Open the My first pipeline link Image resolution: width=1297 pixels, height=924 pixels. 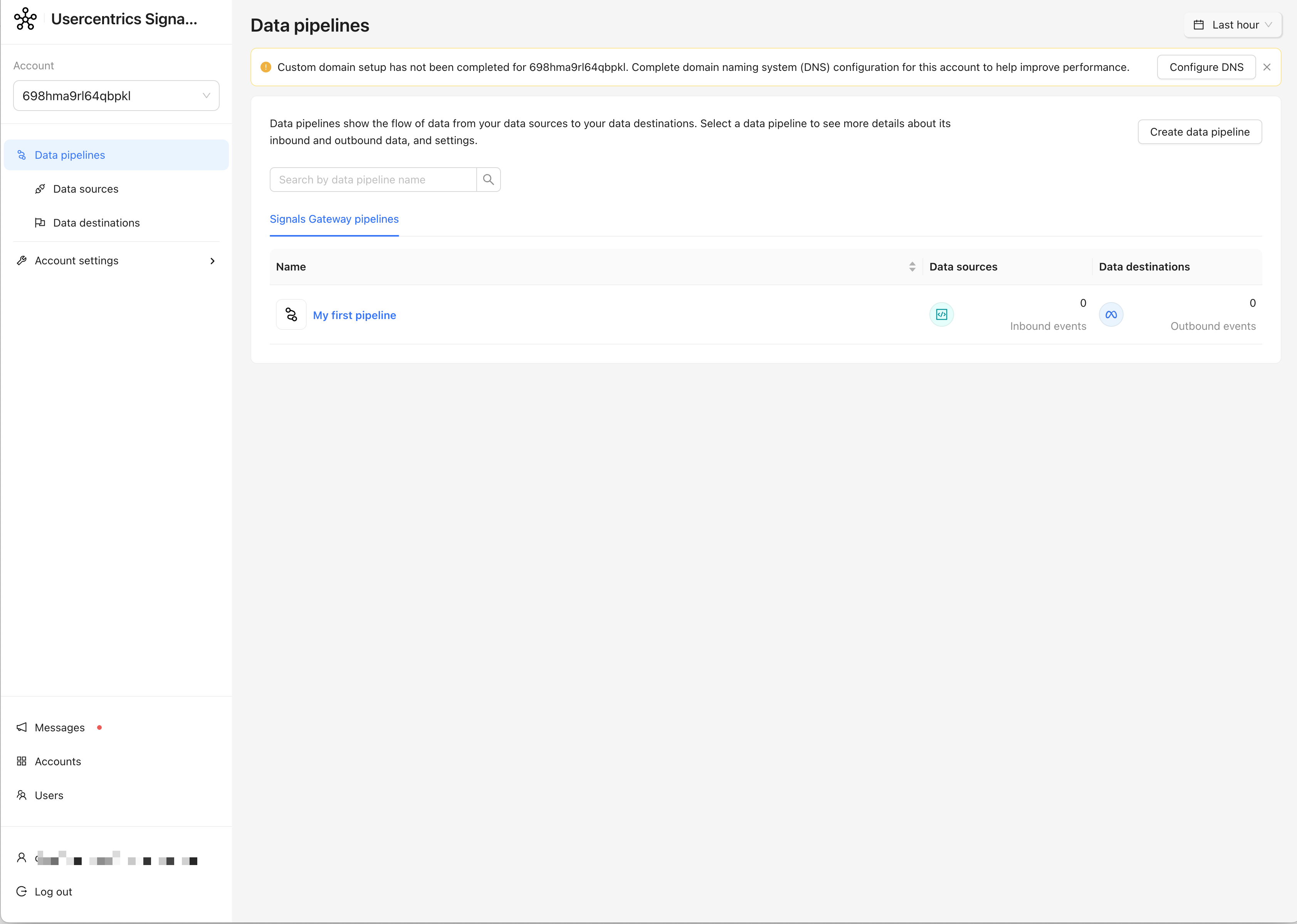pyautogui.click(x=354, y=315)
